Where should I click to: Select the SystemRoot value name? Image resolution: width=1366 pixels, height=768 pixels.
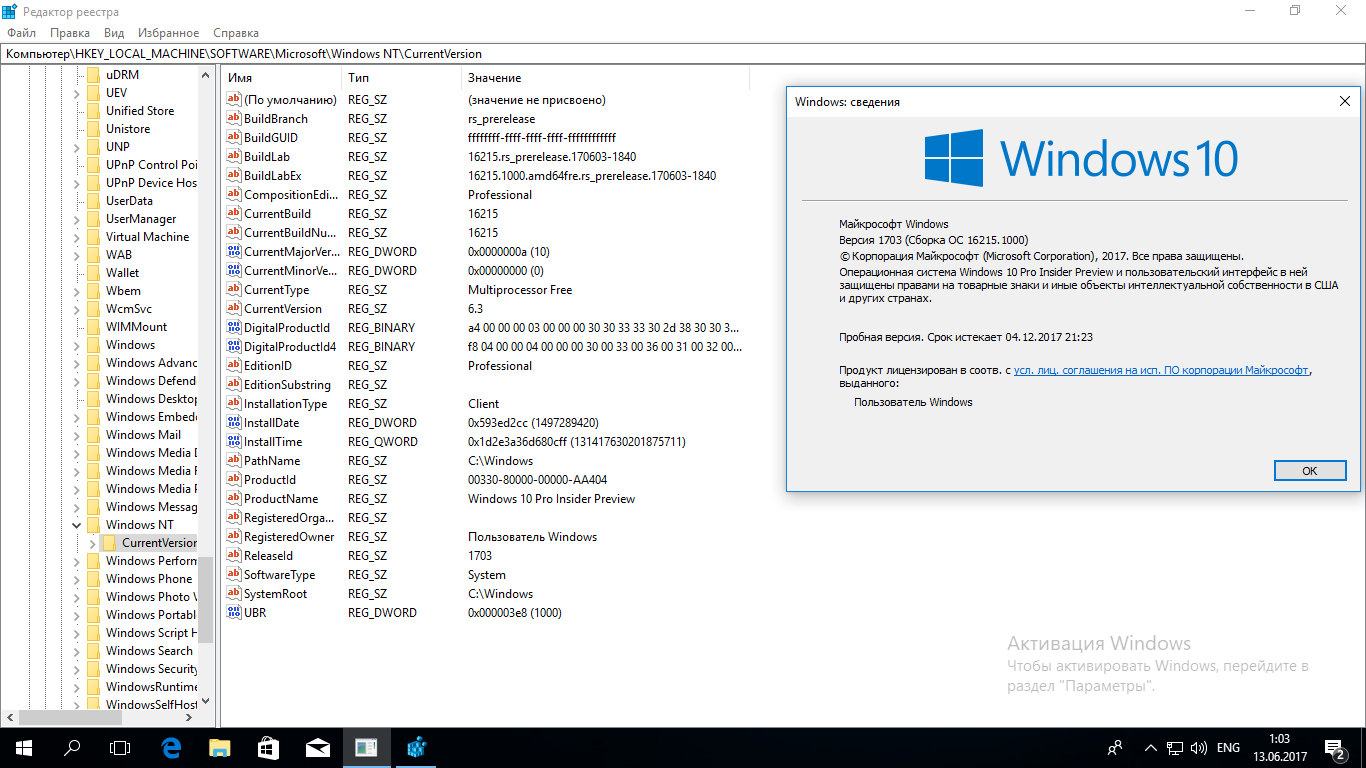pyautogui.click(x=275, y=594)
